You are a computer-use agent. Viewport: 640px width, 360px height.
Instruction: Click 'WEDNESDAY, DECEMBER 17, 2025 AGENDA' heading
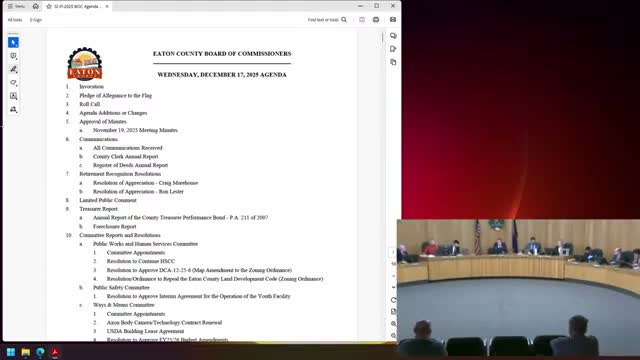point(222,75)
